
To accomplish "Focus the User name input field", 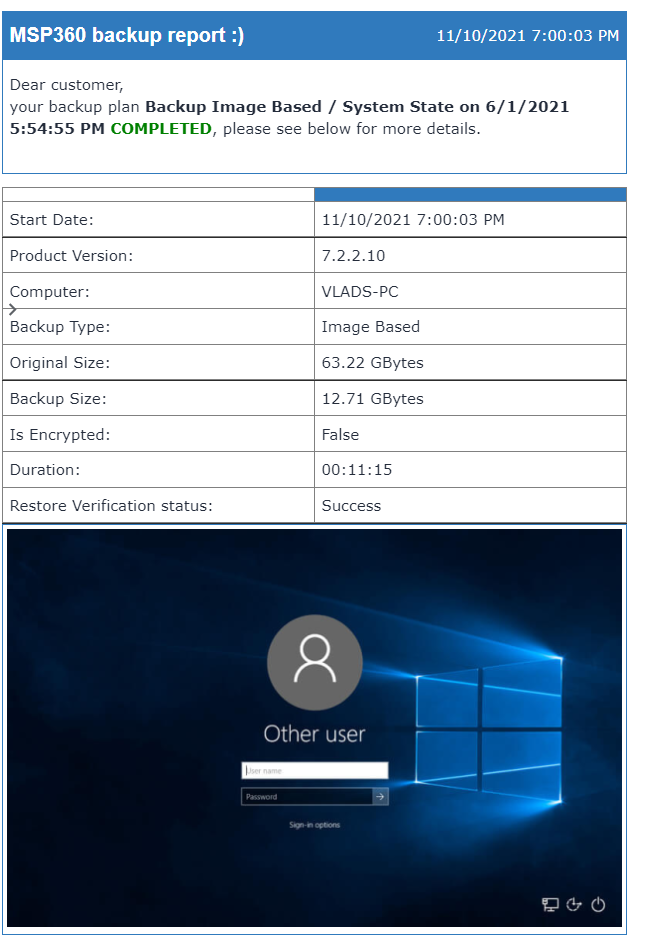I will click(314, 771).
